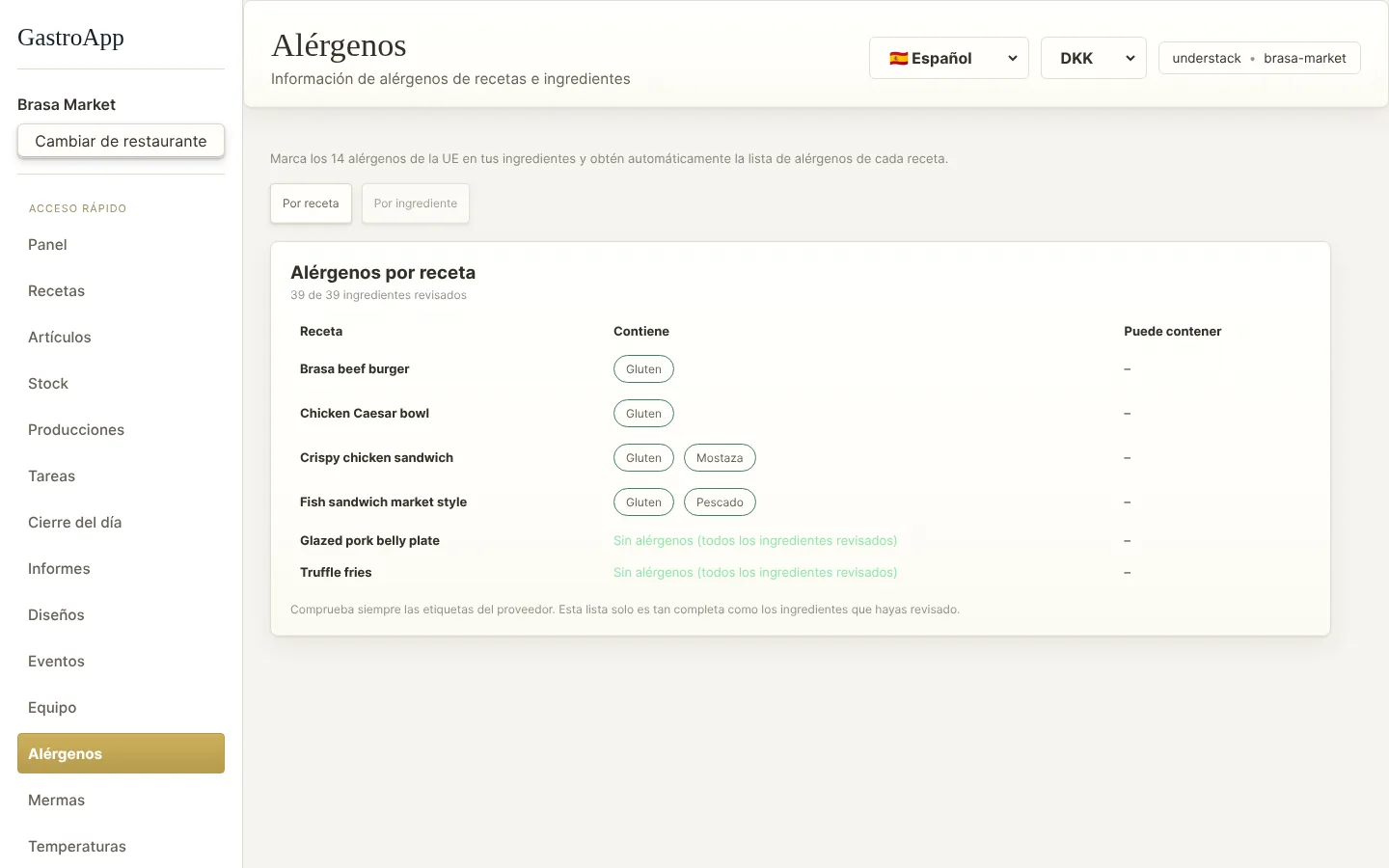This screenshot has width=1389, height=868.
Task: Click the Contiene column header
Action: coord(641,332)
